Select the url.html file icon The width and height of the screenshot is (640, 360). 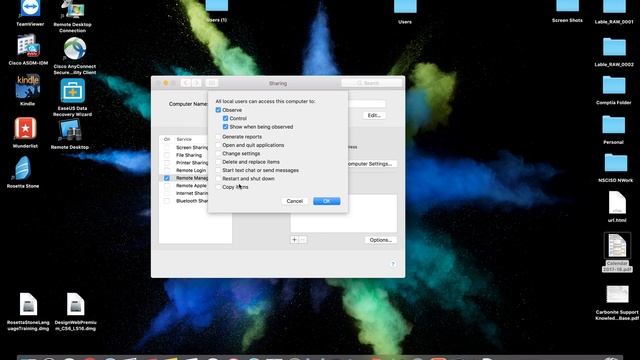click(x=617, y=203)
